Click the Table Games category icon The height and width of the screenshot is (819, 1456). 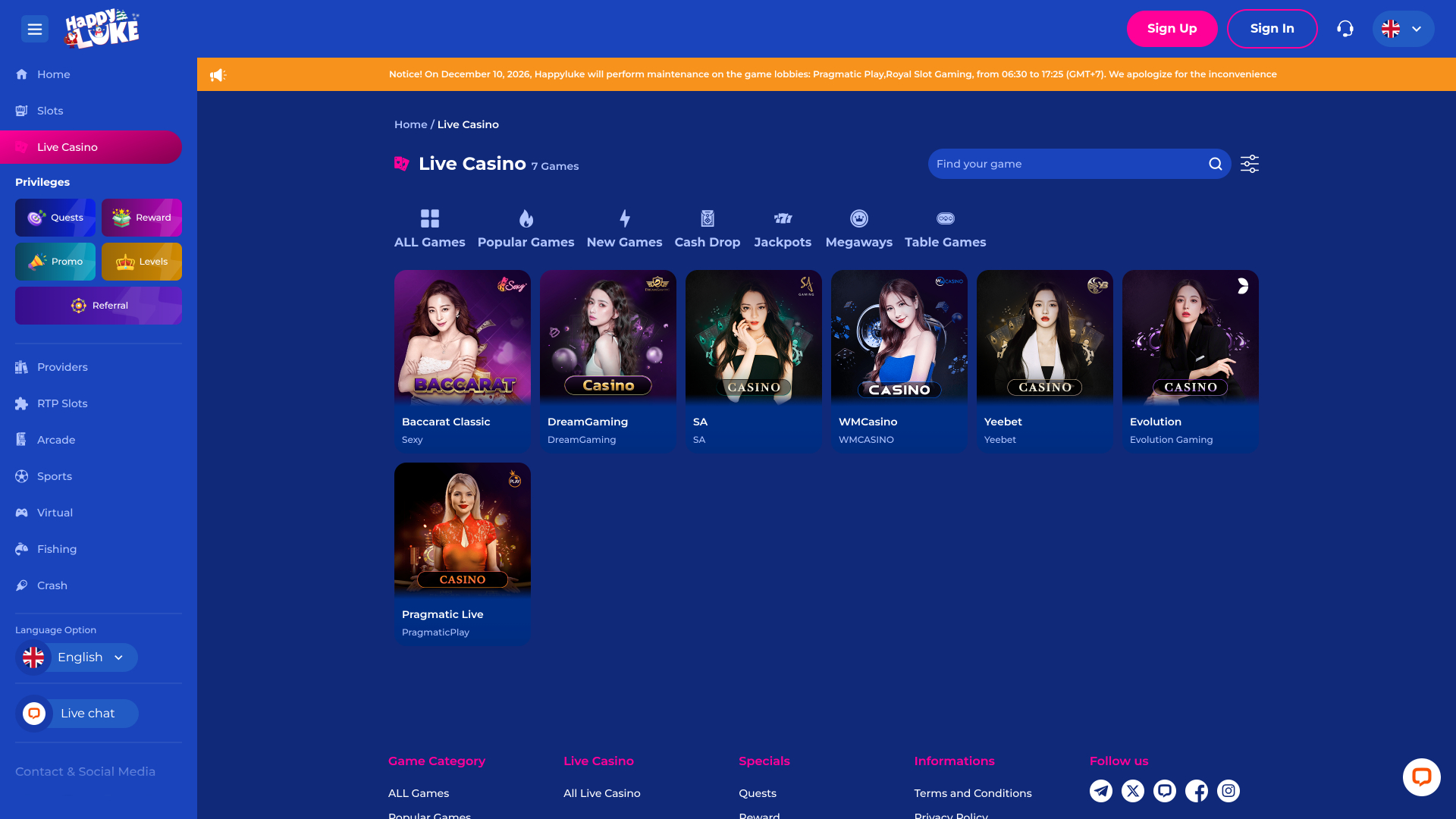point(945,218)
